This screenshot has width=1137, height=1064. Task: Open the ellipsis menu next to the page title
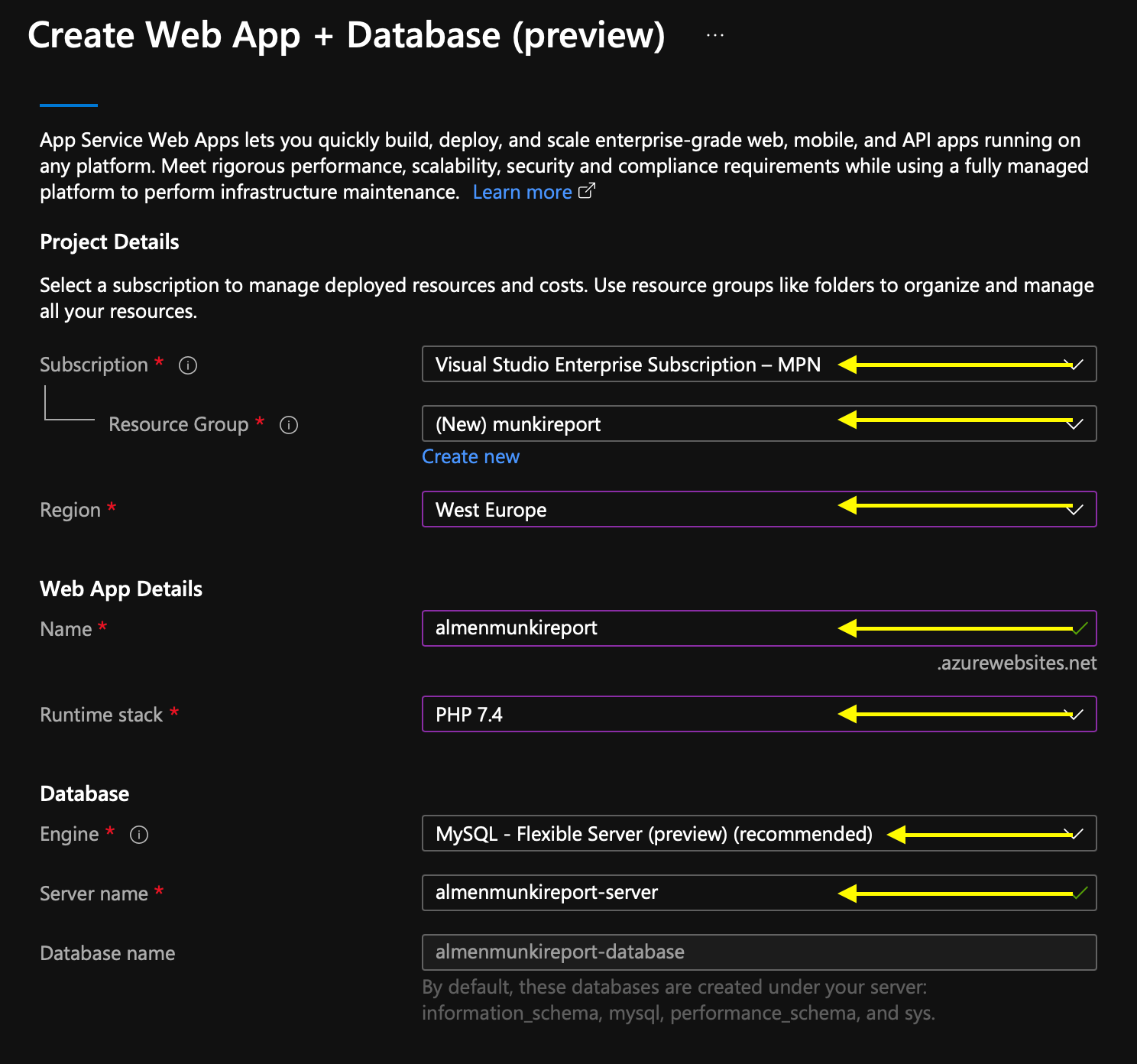714,34
